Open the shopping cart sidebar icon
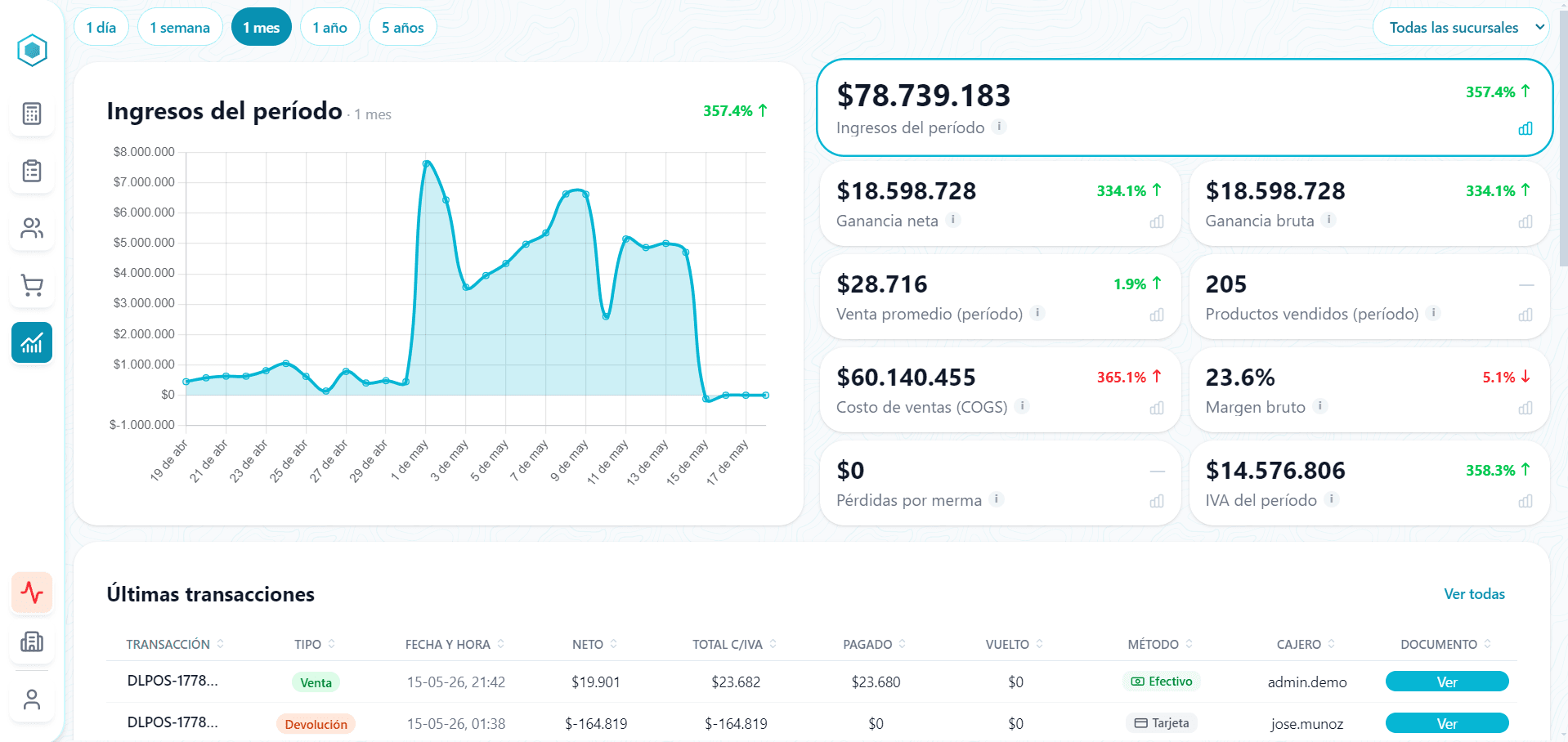 32,285
